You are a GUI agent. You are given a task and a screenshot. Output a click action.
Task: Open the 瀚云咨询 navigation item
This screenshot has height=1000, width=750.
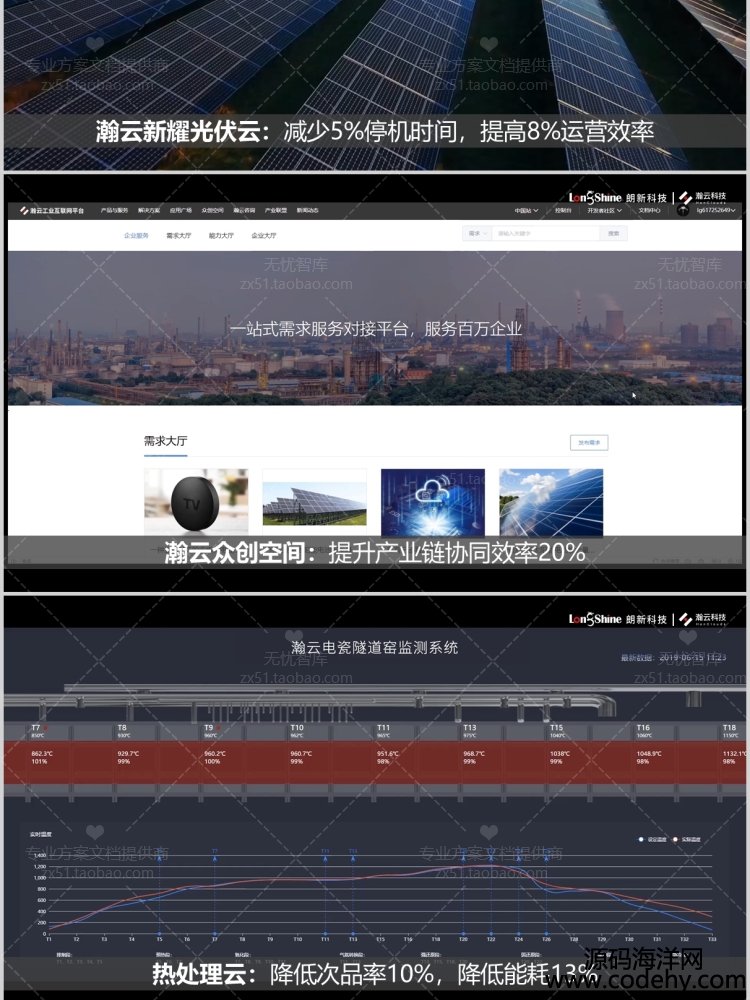[244, 210]
